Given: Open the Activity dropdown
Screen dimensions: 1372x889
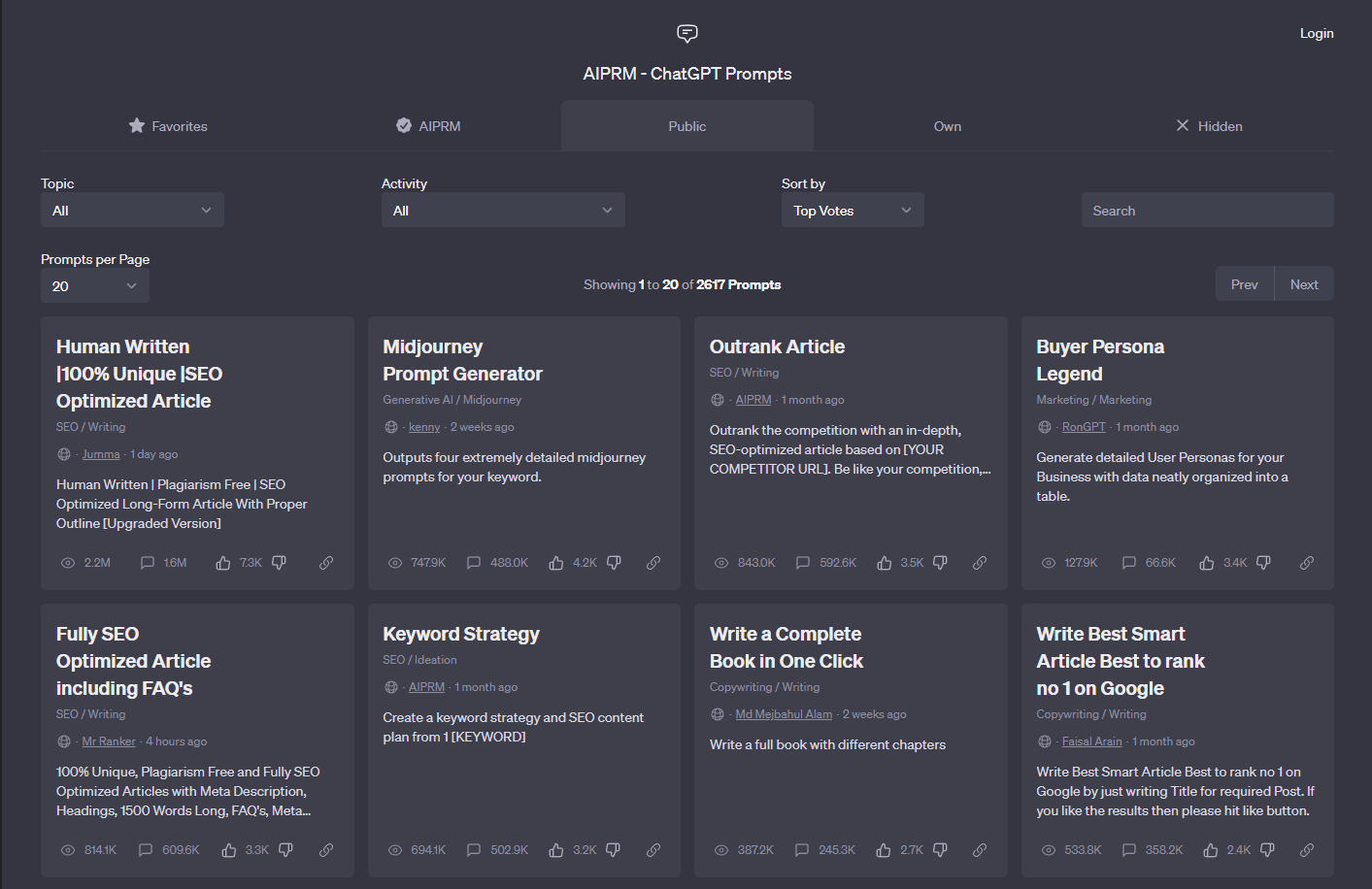Looking at the screenshot, I should [503, 210].
